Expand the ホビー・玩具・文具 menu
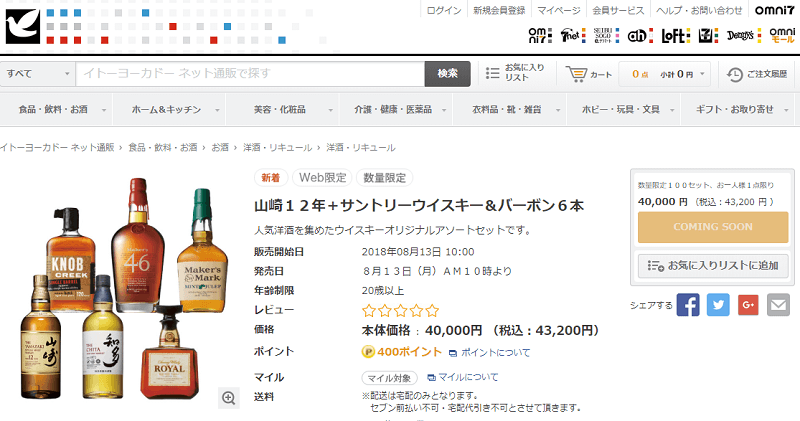The width and height of the screenshot is (800, 421). [x=623, y=109]
